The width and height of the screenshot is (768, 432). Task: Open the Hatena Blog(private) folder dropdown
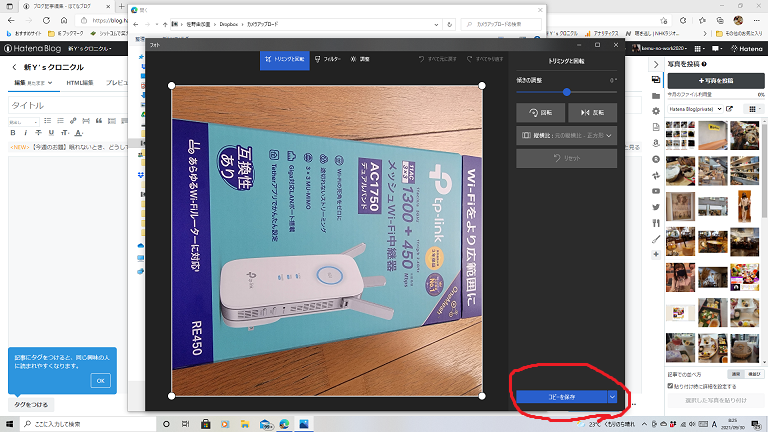pyautogui.click(x=695, y=109)
